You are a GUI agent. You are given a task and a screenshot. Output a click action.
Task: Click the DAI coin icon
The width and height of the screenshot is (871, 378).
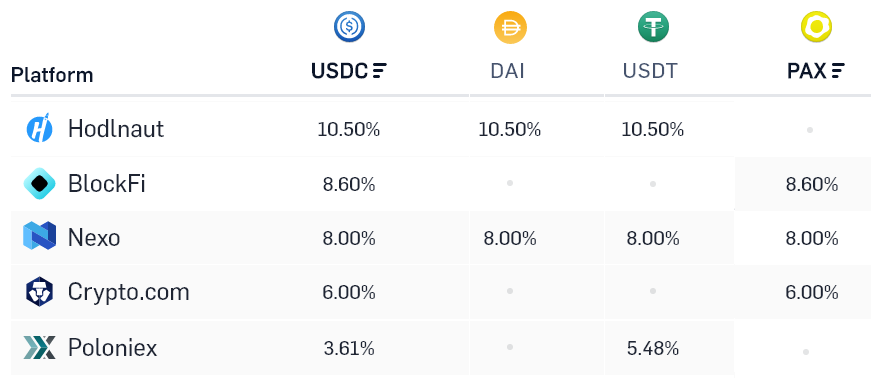(x=510, y=27)
